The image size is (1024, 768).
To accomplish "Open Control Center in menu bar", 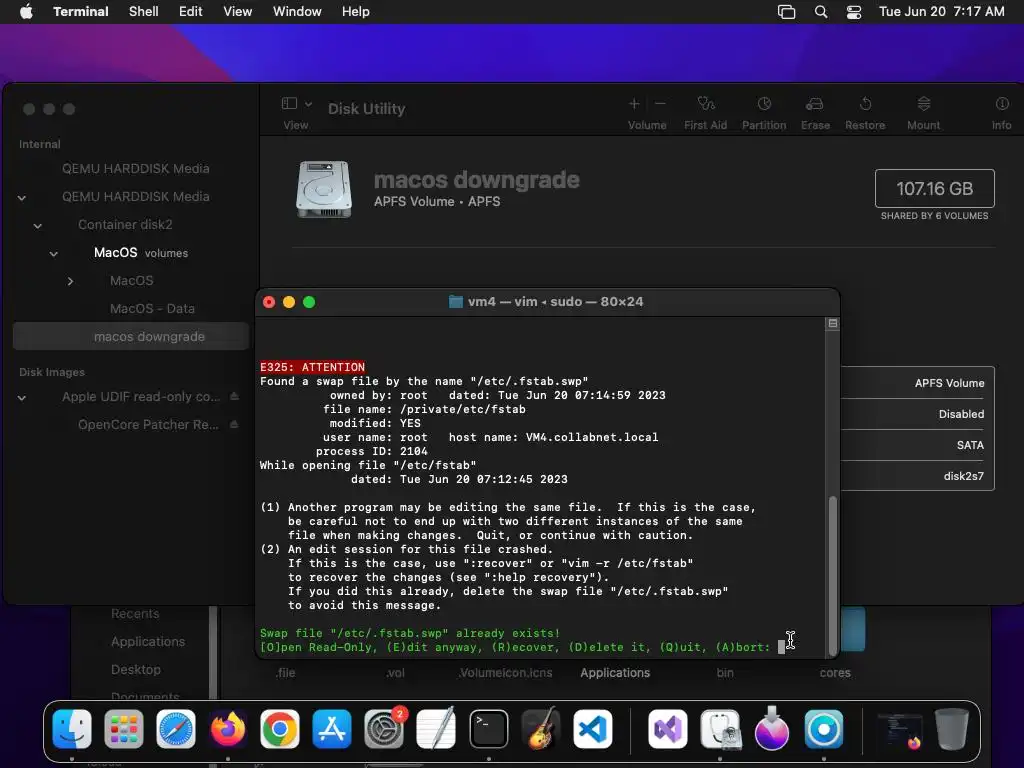I will coord(854,12).
